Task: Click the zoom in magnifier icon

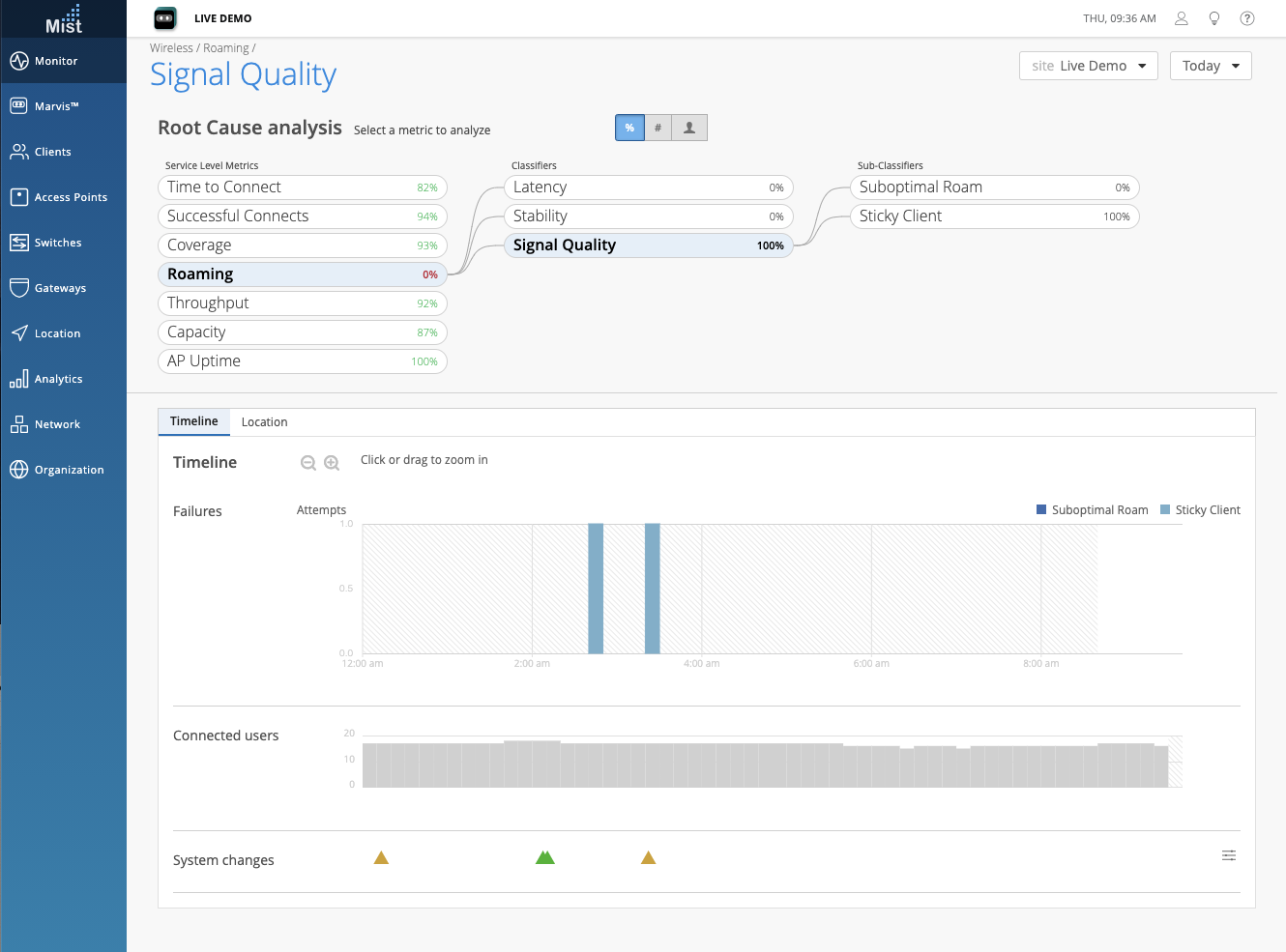Action: [x=332, y=463]
